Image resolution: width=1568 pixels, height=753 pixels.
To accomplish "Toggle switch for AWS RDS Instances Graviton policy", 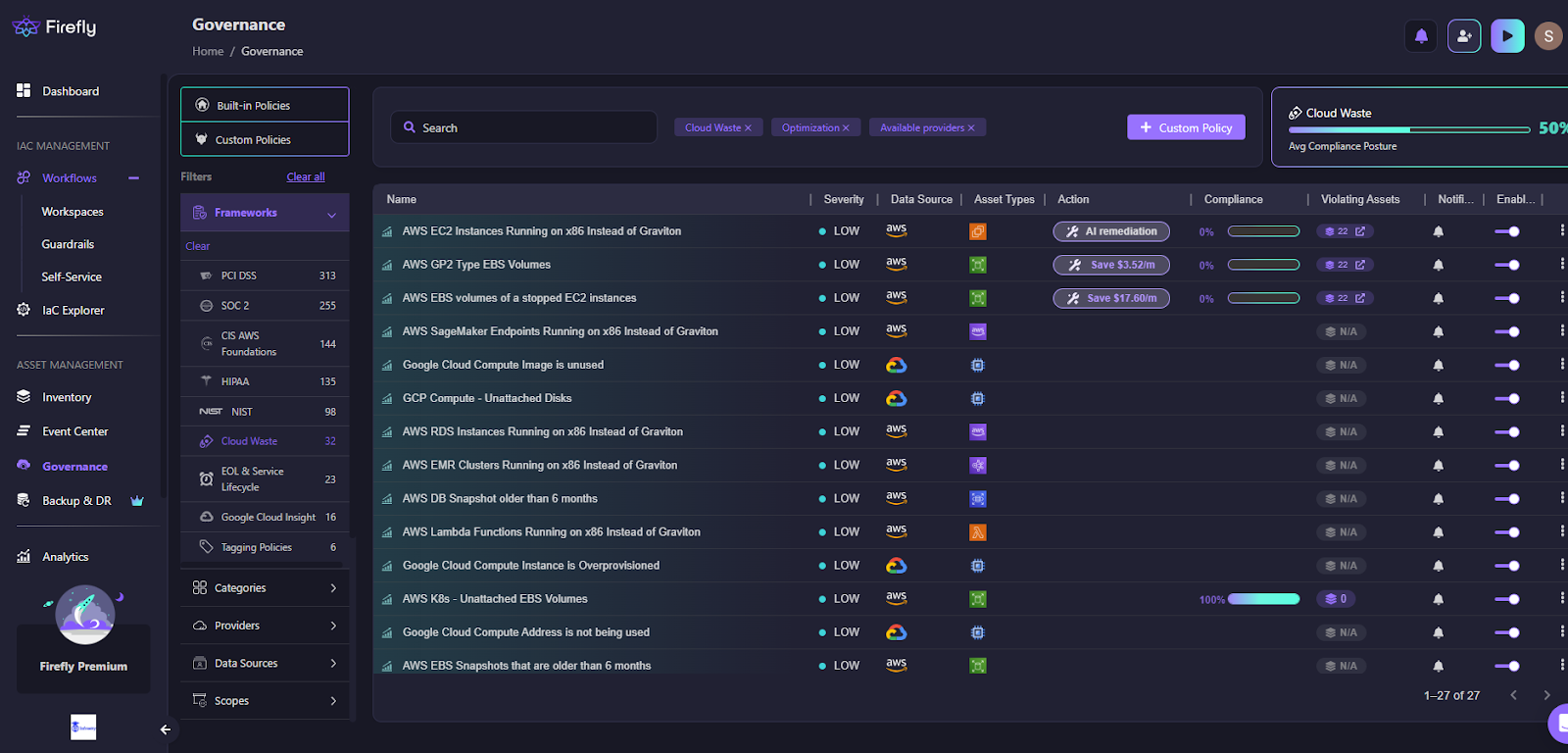I will (1507, 432).
